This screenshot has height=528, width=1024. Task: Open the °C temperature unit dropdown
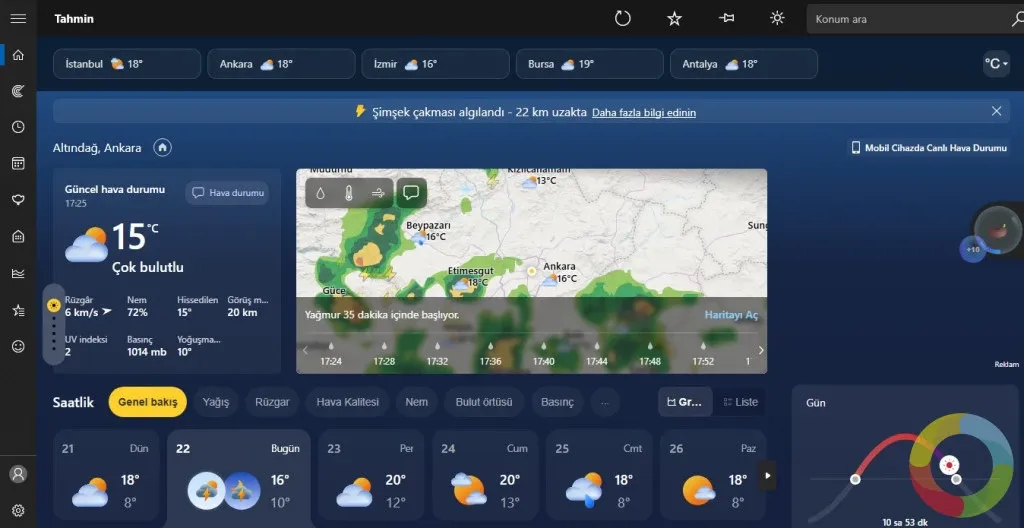point(997,63)
